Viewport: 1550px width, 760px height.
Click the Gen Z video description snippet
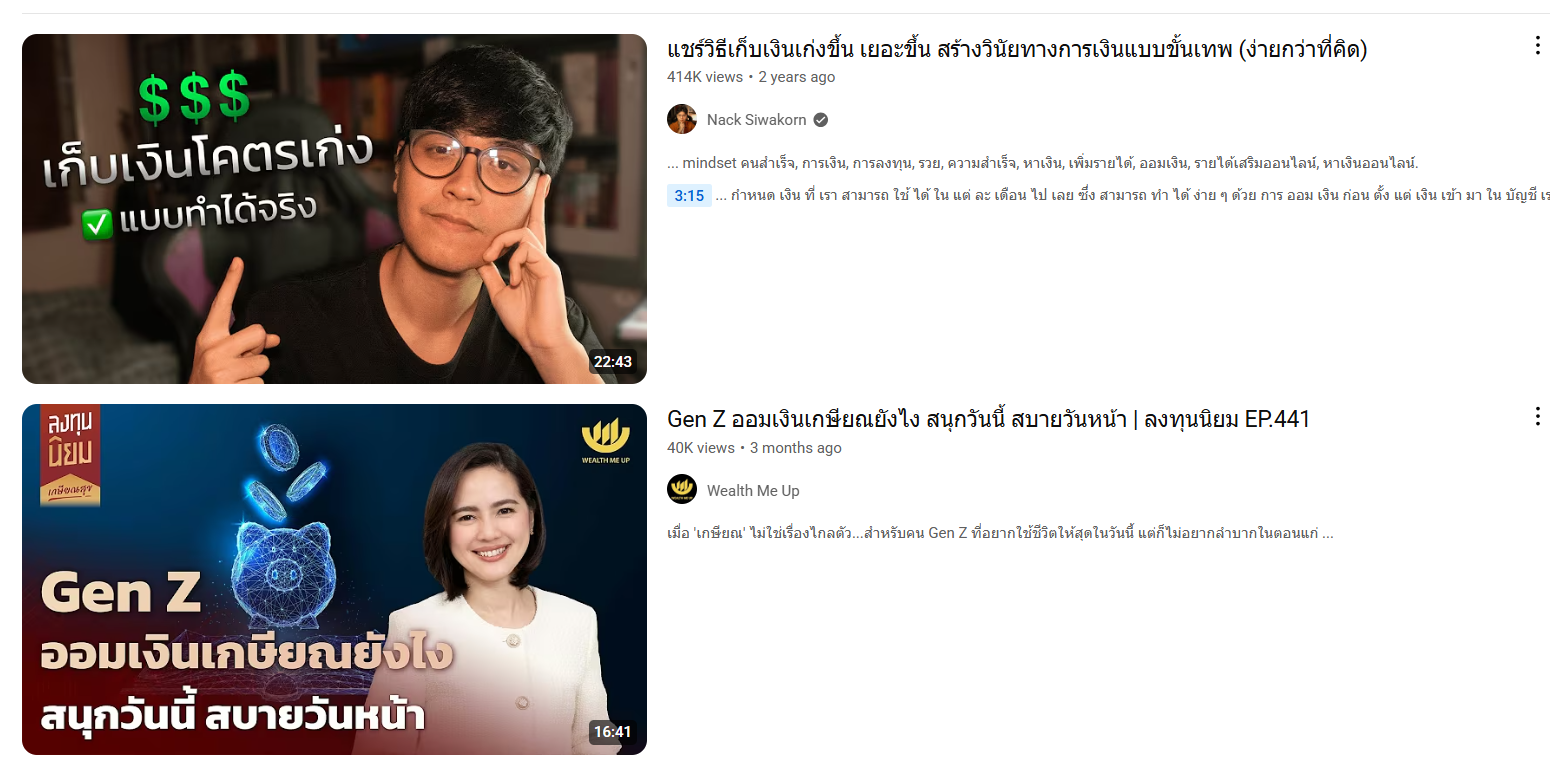[1000, 533]
